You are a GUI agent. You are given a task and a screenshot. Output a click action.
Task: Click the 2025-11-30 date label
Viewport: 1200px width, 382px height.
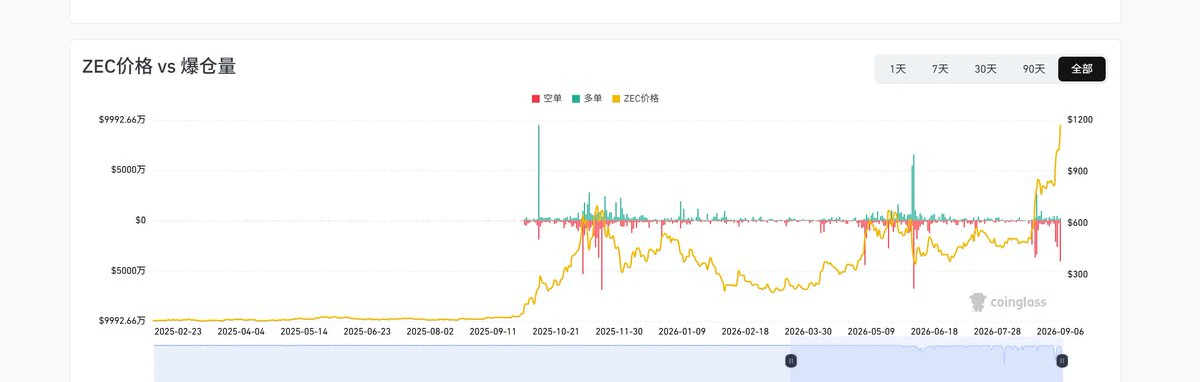(x=619, y=331)
